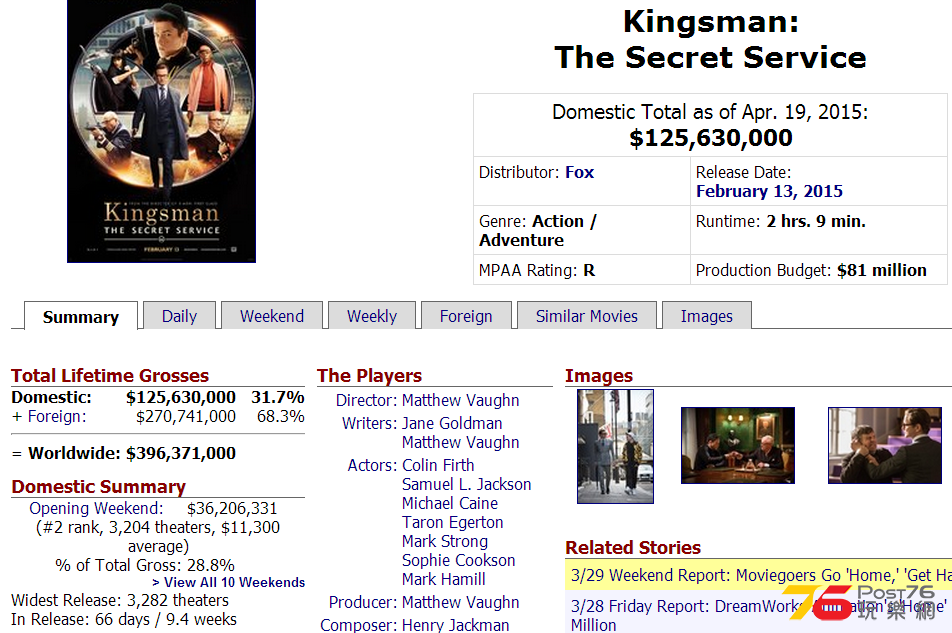Open the green room table scene thumbnail

[738, 445]
